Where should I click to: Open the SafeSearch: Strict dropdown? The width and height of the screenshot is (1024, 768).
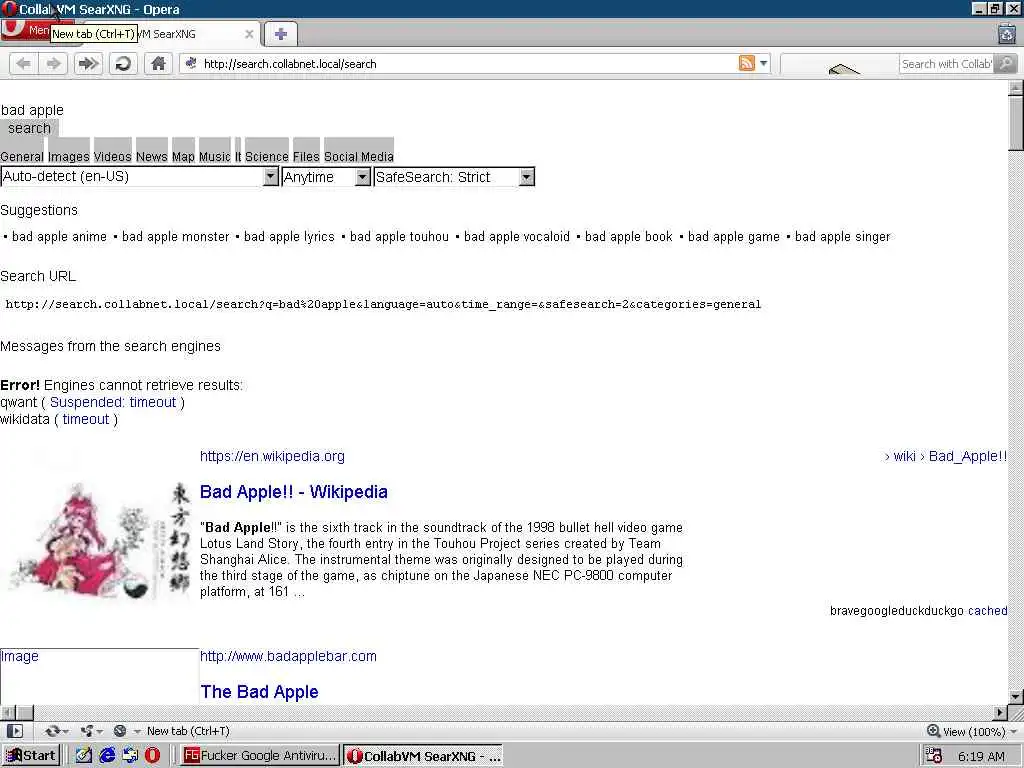tap(454, 176)
